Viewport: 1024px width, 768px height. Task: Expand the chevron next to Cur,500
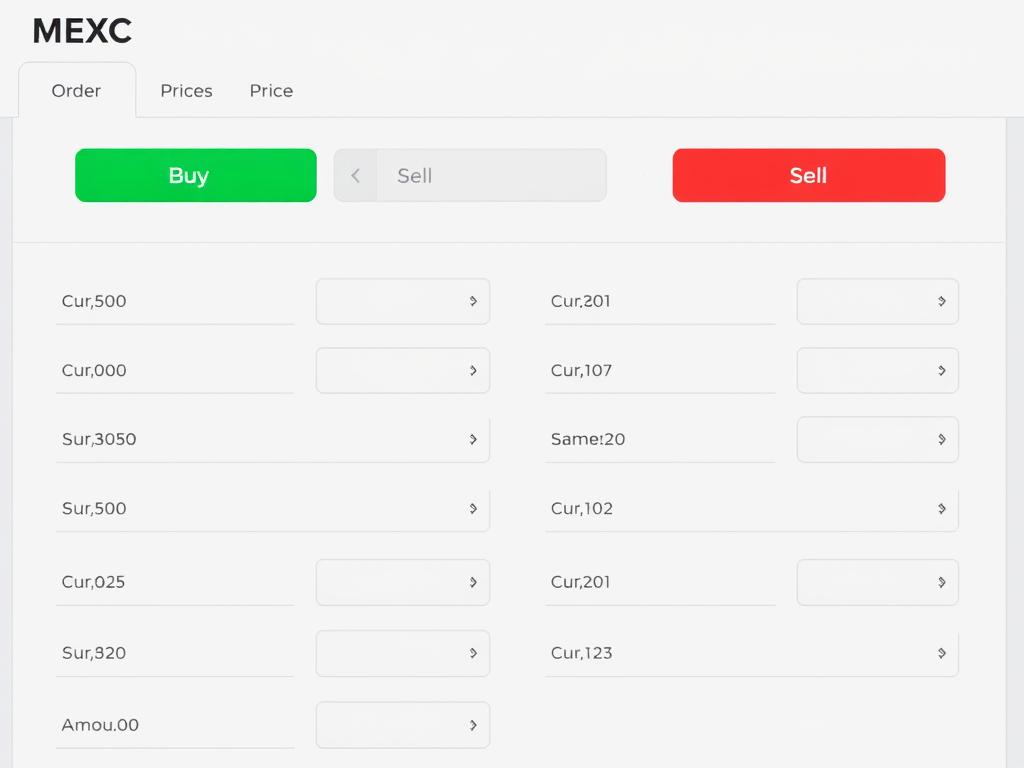[474, 301]
